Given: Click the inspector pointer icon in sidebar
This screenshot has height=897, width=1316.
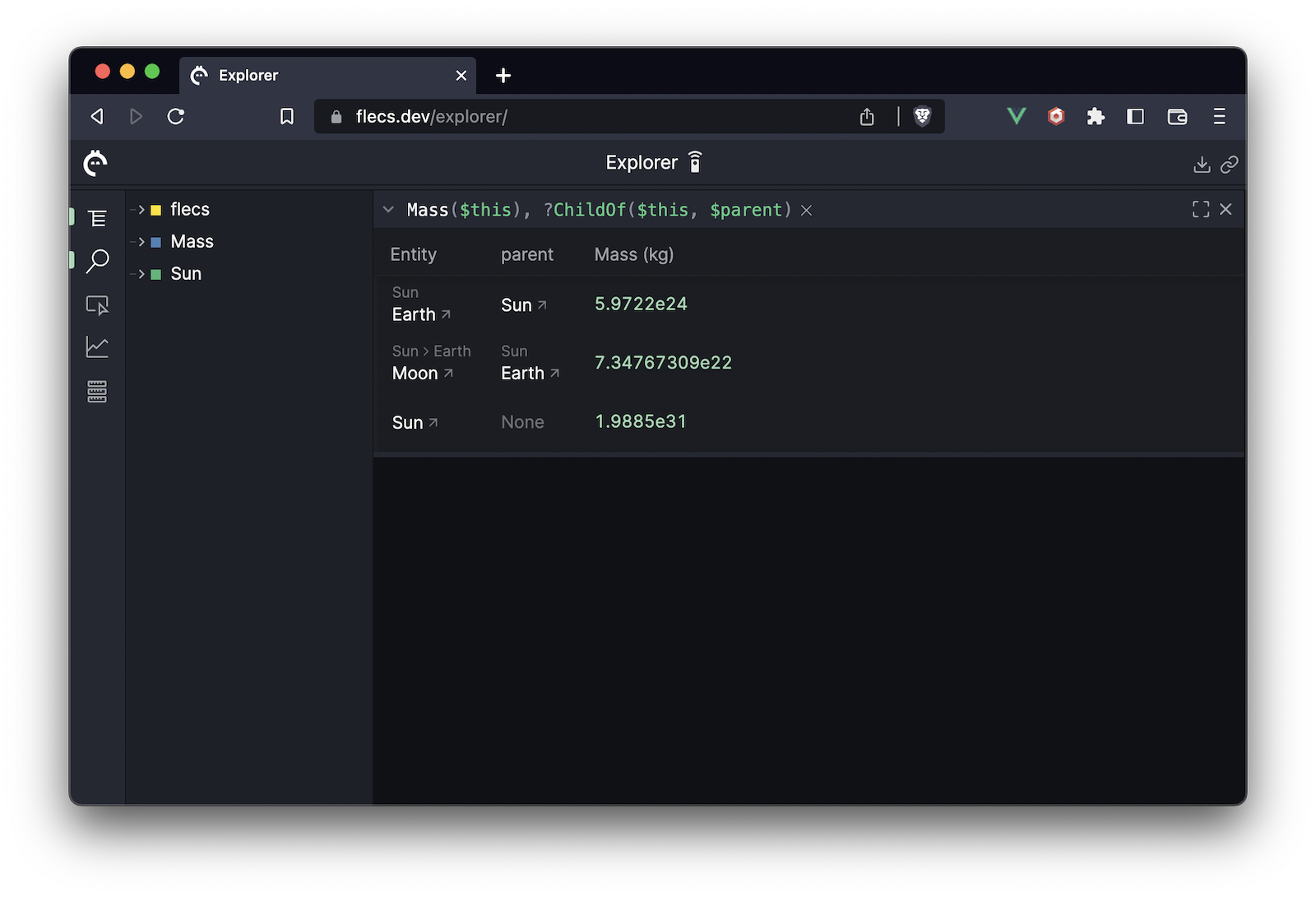Looking at the screenshot, I should 97,305.
